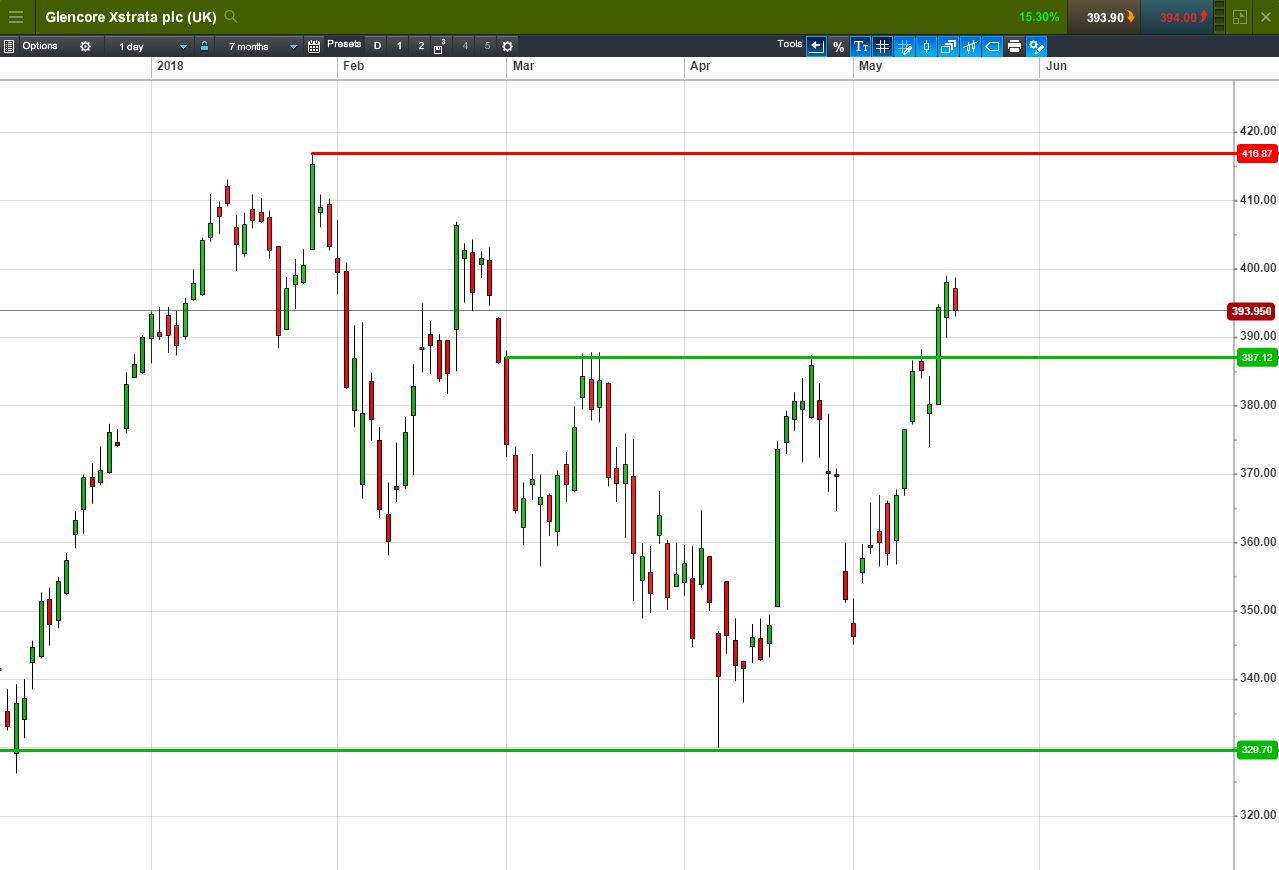The height and width of the screenshot is (870, 1279).
Task: Click the 15.30% change value
Action: [1039, 17]
